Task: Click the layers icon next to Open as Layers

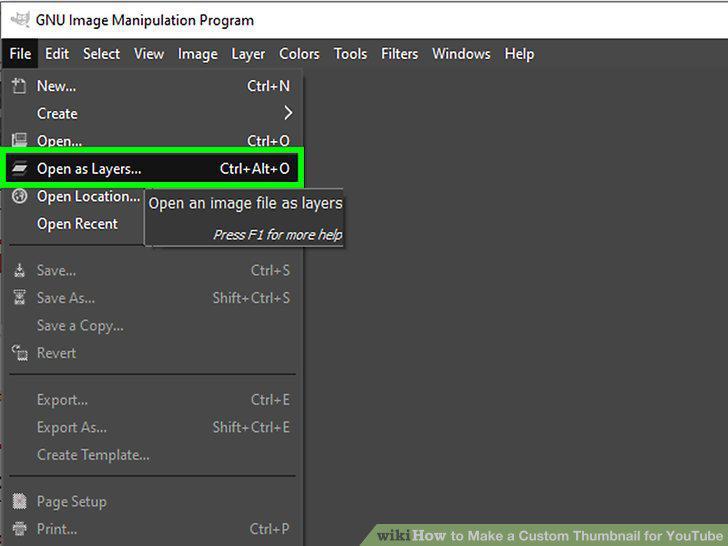Action: point(20,168)
